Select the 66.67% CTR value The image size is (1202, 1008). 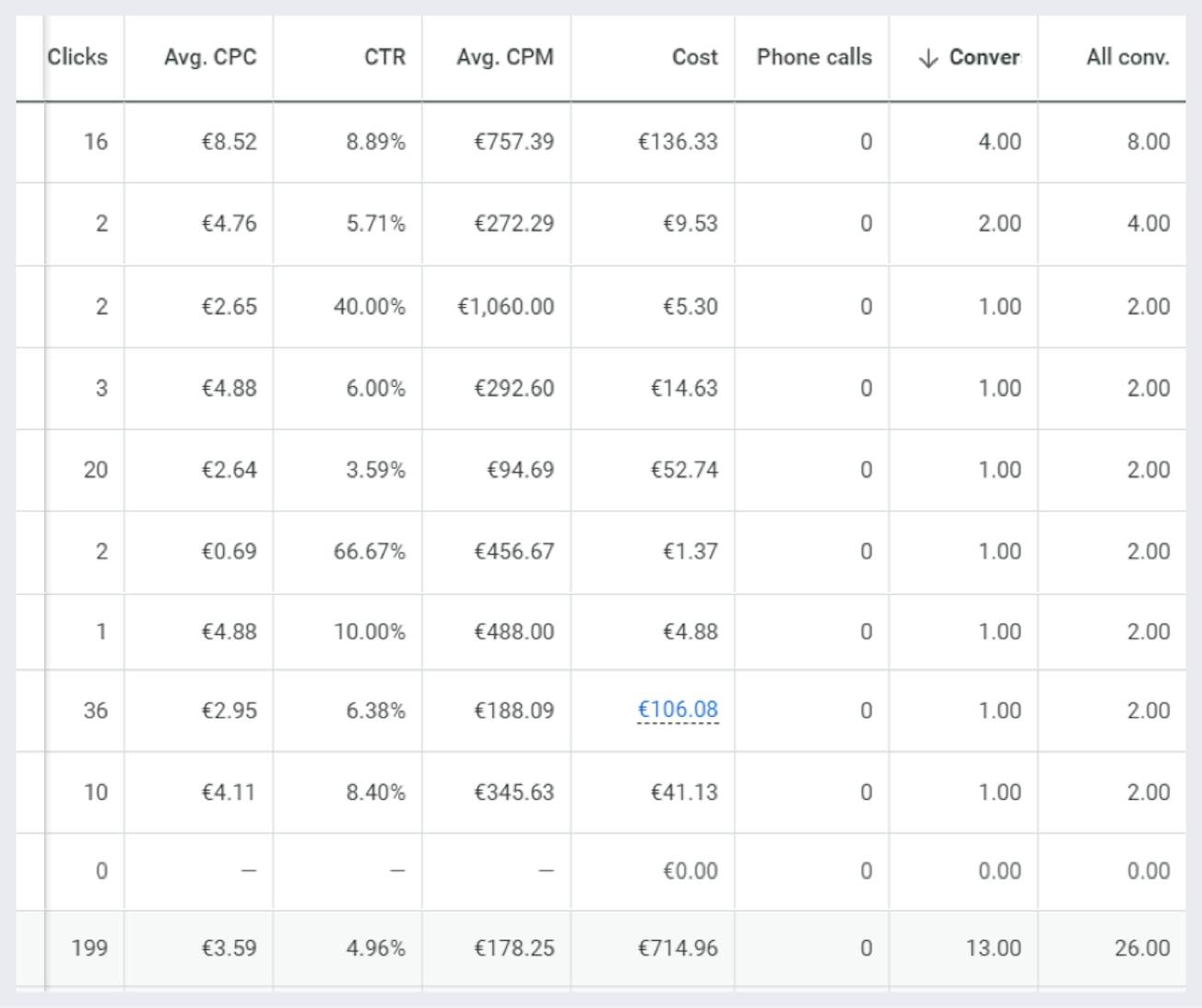pos(370,551)
